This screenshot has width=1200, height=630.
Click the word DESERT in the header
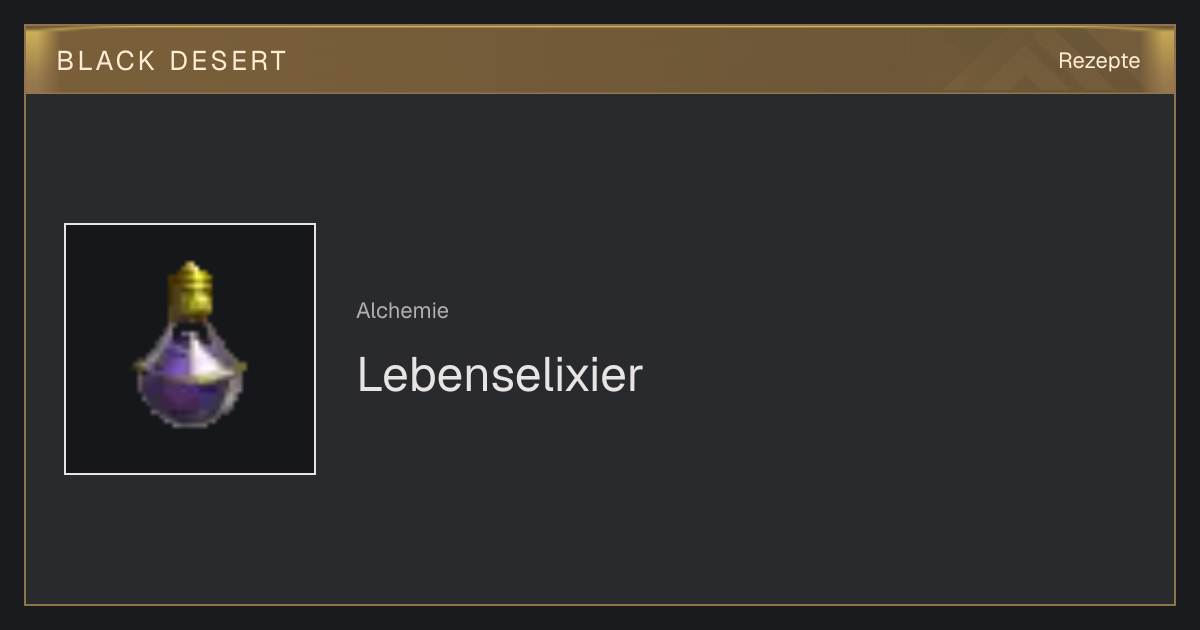228,60
